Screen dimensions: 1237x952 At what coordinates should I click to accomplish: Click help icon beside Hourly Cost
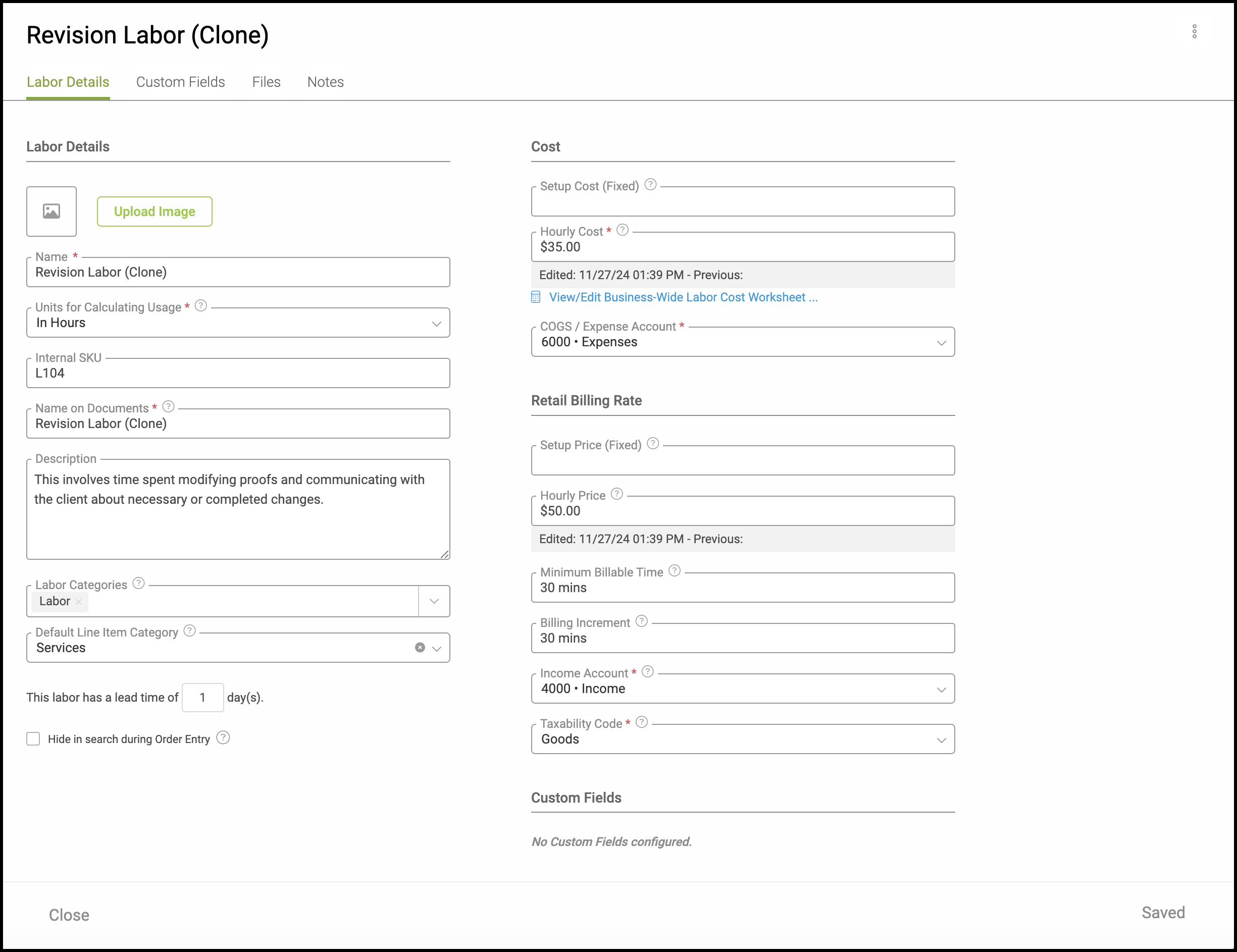tap(622, 230)
